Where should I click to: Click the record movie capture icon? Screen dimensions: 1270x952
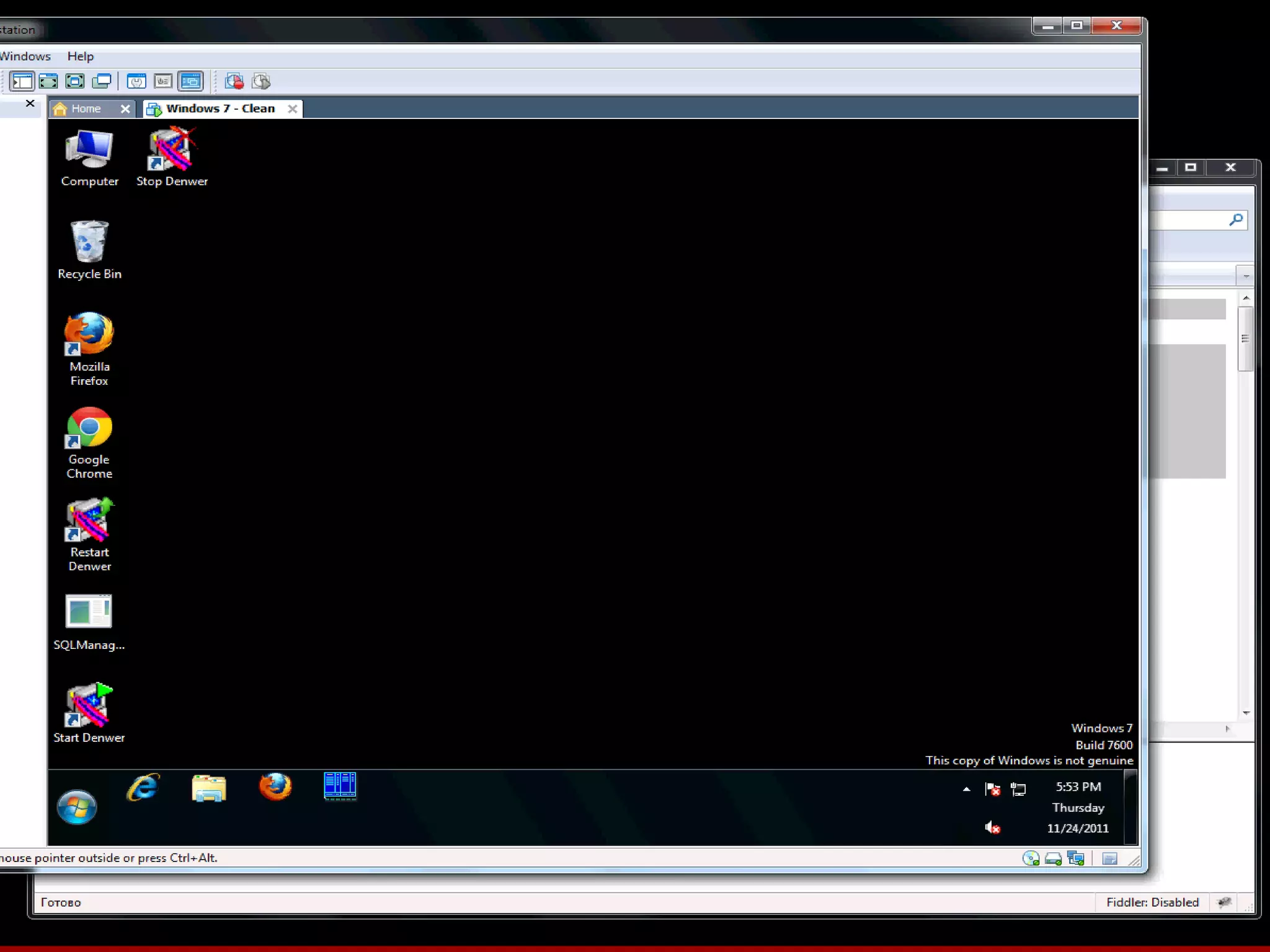[234, 81]
